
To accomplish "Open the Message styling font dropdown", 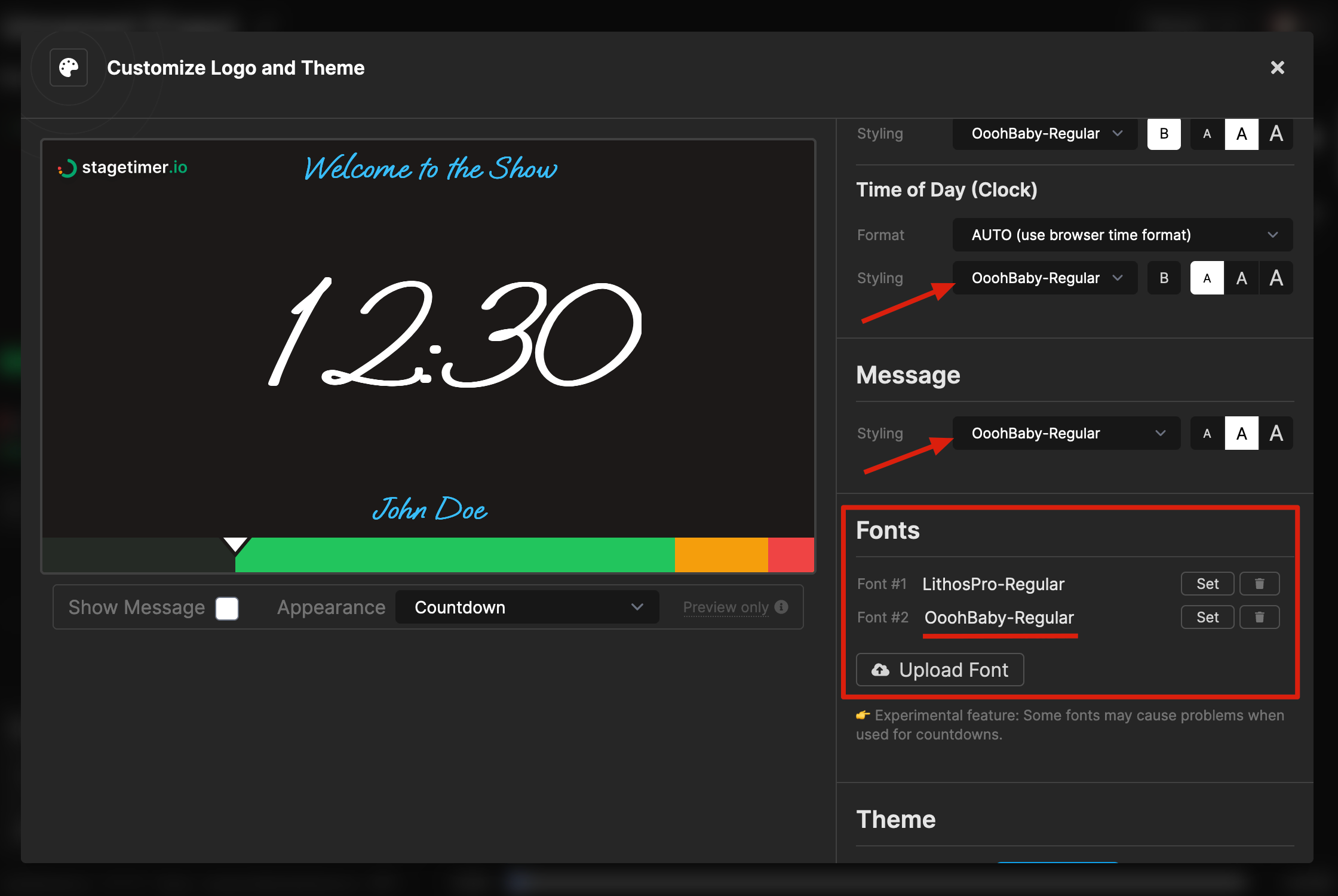I will 1066,433.
